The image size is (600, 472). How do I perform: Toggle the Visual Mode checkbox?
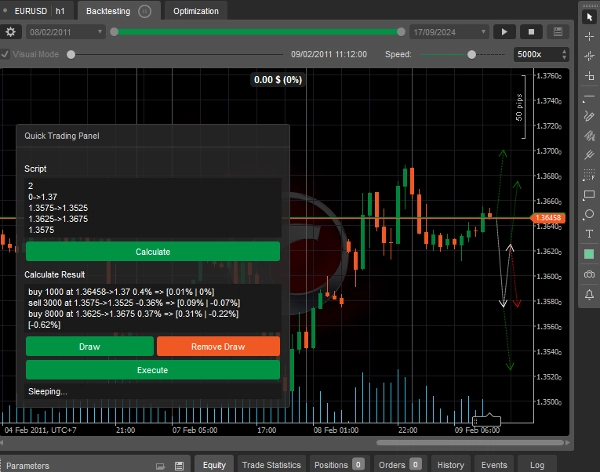[x=6, y=53]
